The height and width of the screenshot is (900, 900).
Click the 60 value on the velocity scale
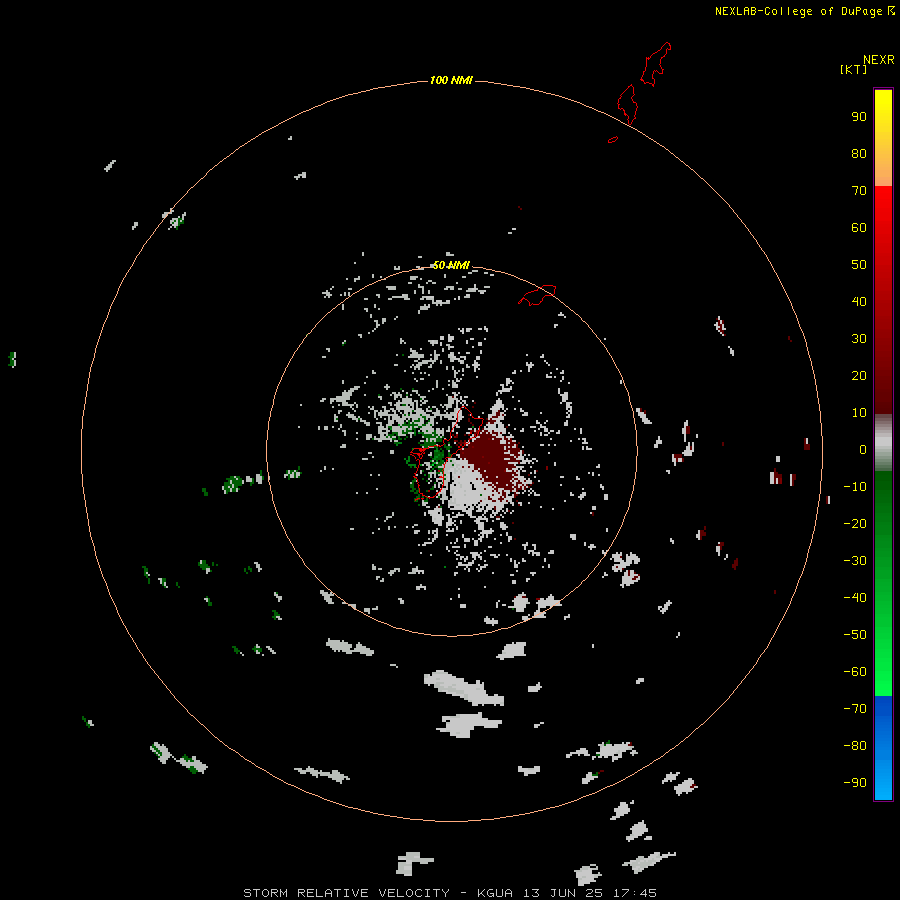[x=859, y=227]
